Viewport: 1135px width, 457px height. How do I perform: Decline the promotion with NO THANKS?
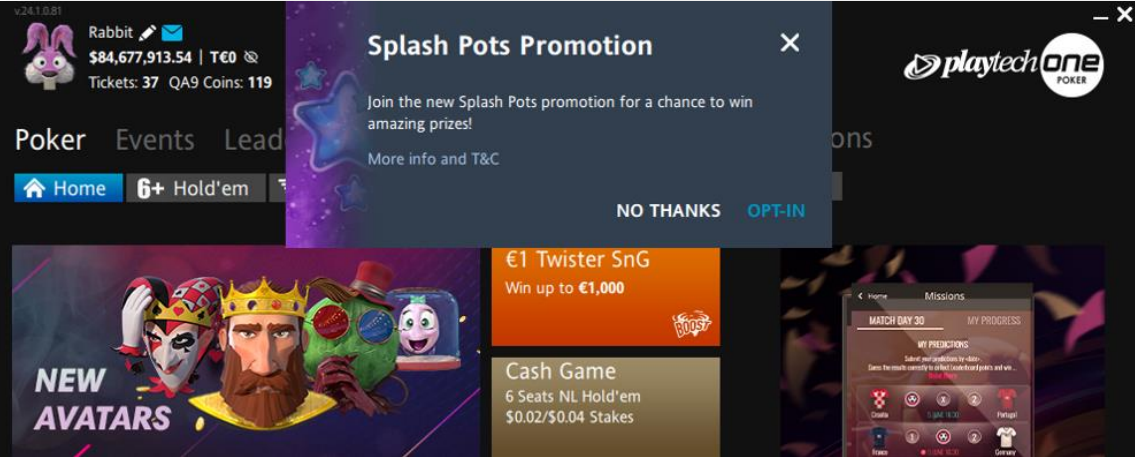[668, 211]
